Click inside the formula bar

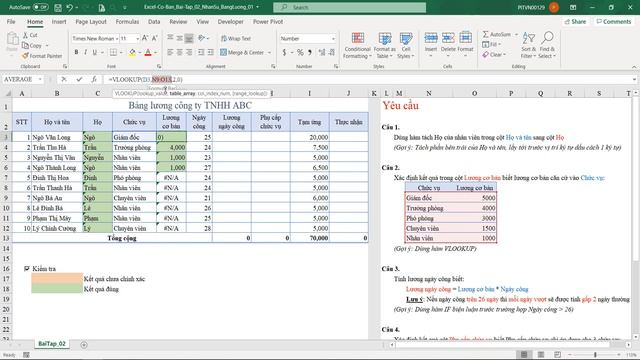(367, 79)
